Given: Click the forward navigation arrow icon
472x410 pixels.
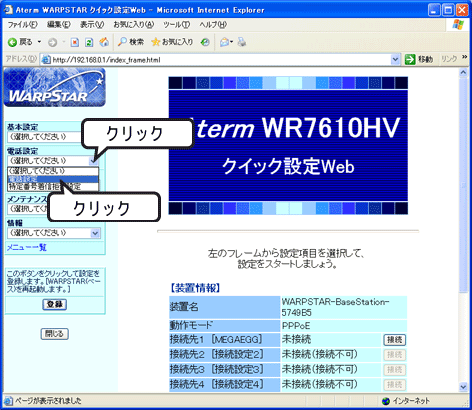Looking at the screenshot, I should (x=52, y=42).
